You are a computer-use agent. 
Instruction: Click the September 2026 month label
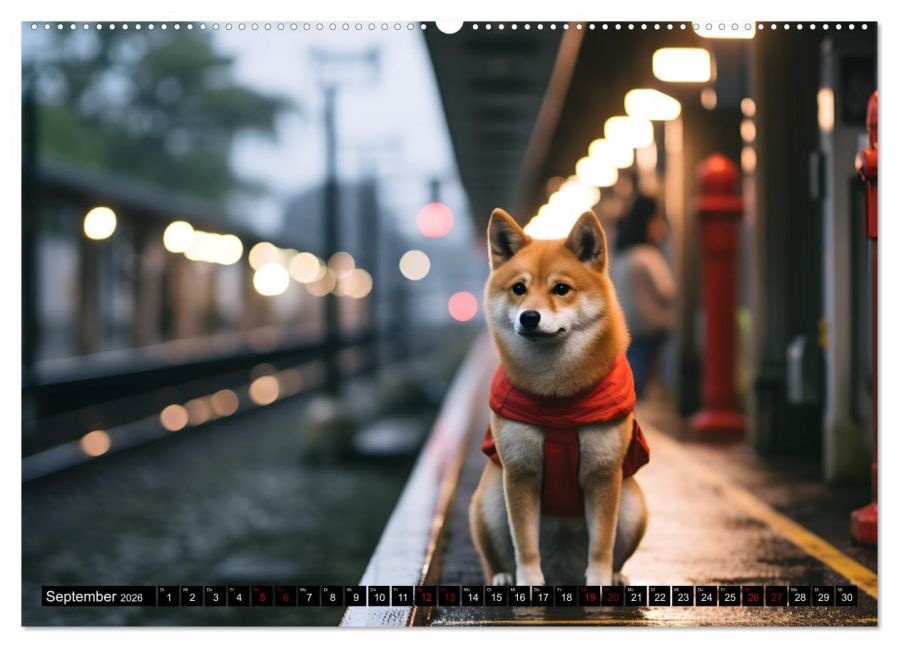click(95, 597)
